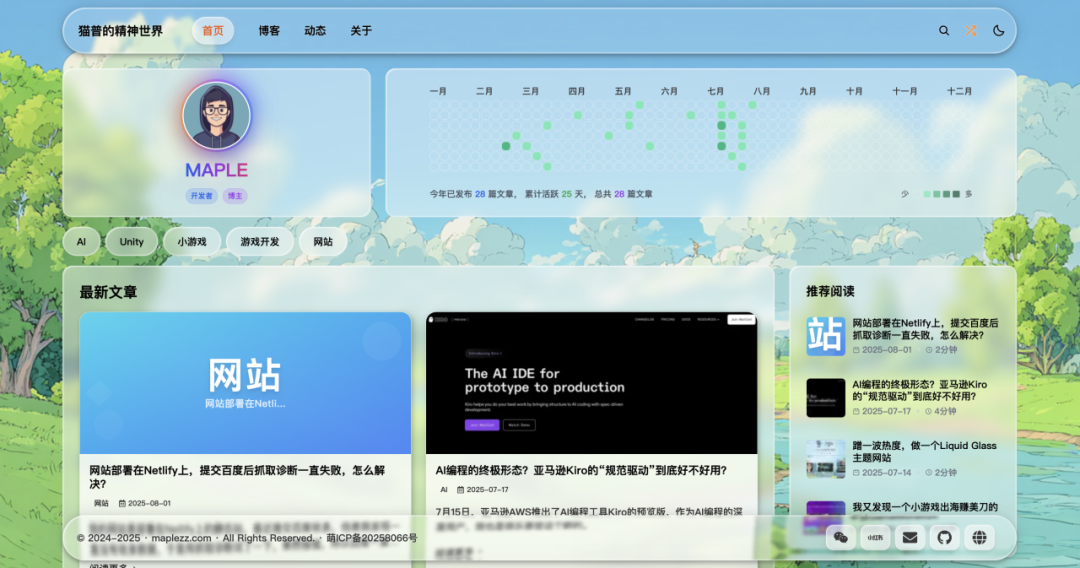Viewport: 1080px width, 568px height.
Task: Click the 十二月 month label
Action: pos(959,91)
